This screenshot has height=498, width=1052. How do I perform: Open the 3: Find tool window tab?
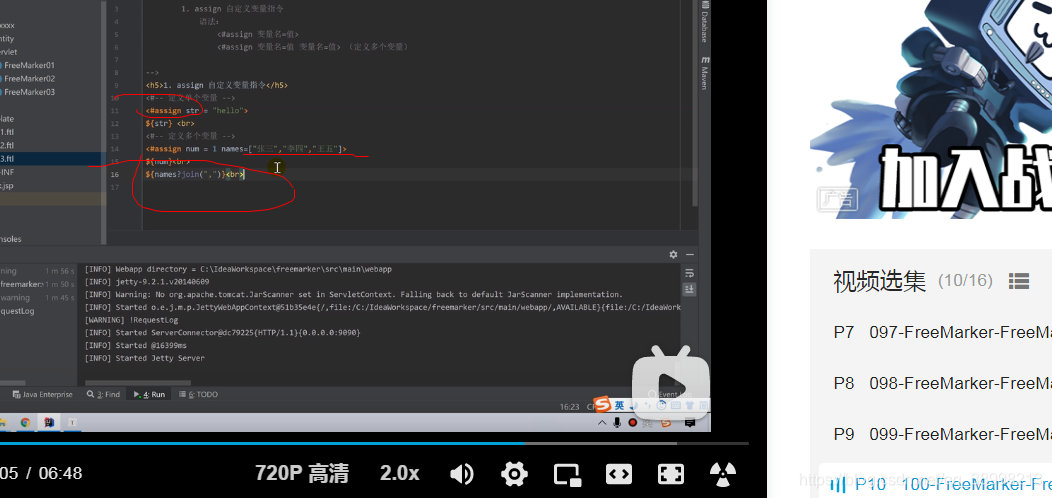pos(103,395)
